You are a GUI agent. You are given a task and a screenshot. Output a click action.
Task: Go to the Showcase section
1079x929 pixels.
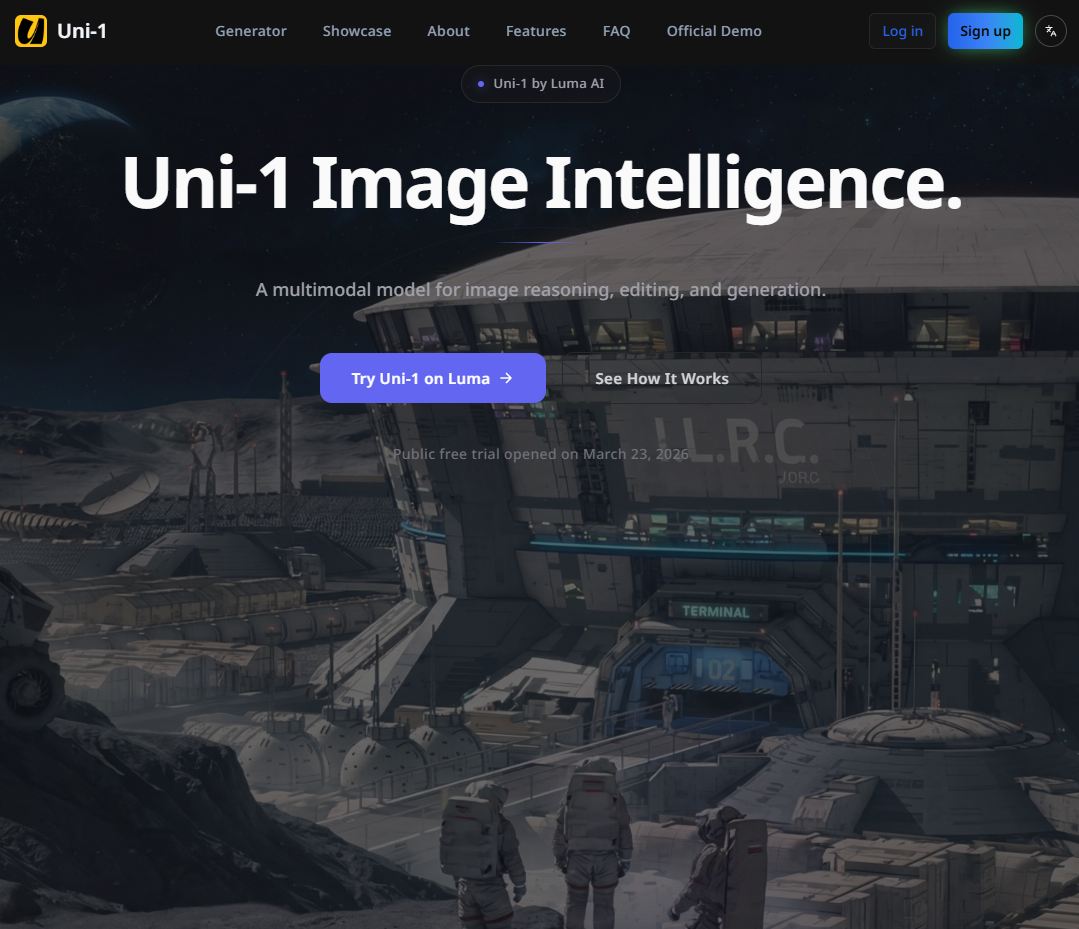356,31
